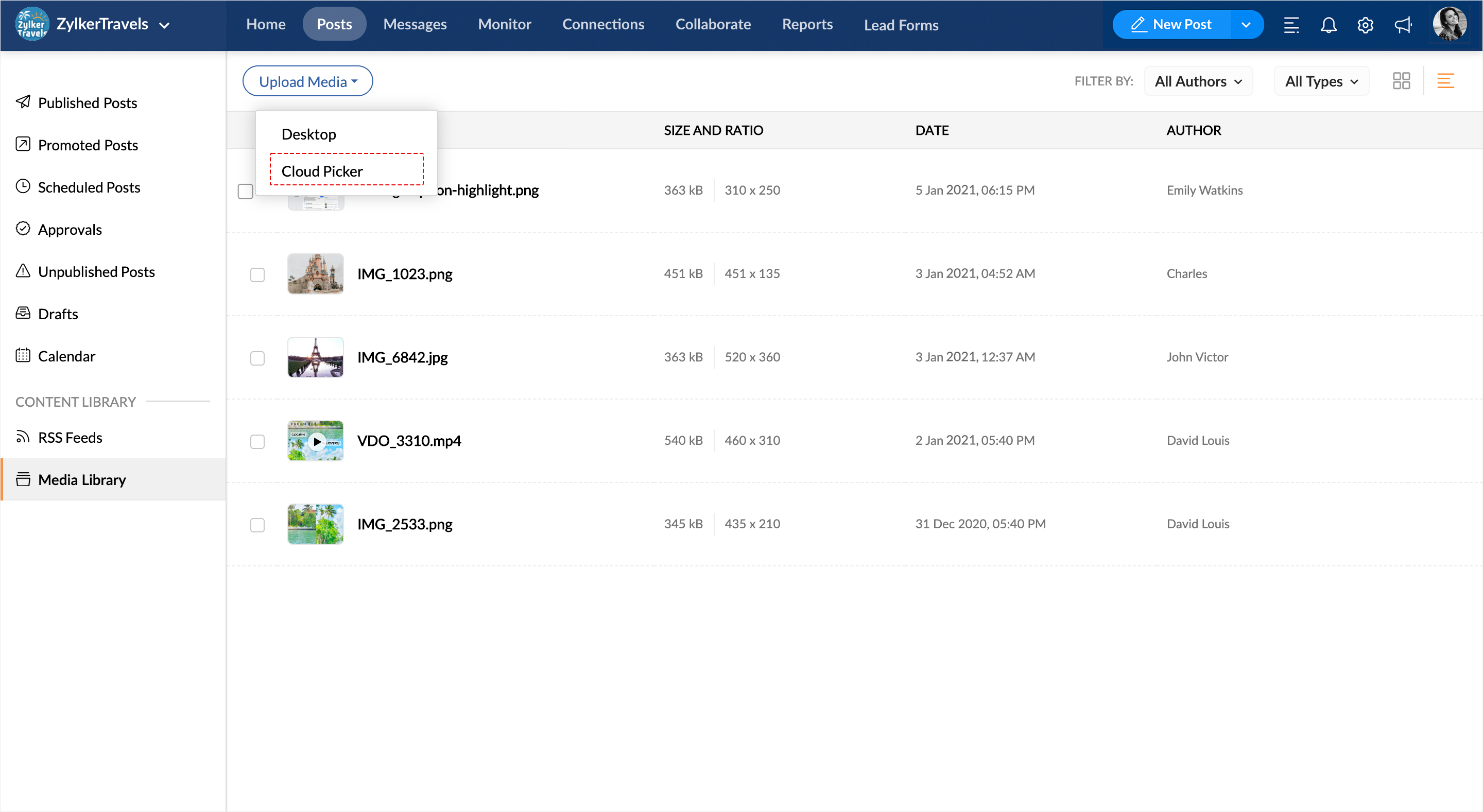Open the All Types filter dropdown
Image resolution: width=1483 pixels, height=812 pixels.
(1321, 81)
